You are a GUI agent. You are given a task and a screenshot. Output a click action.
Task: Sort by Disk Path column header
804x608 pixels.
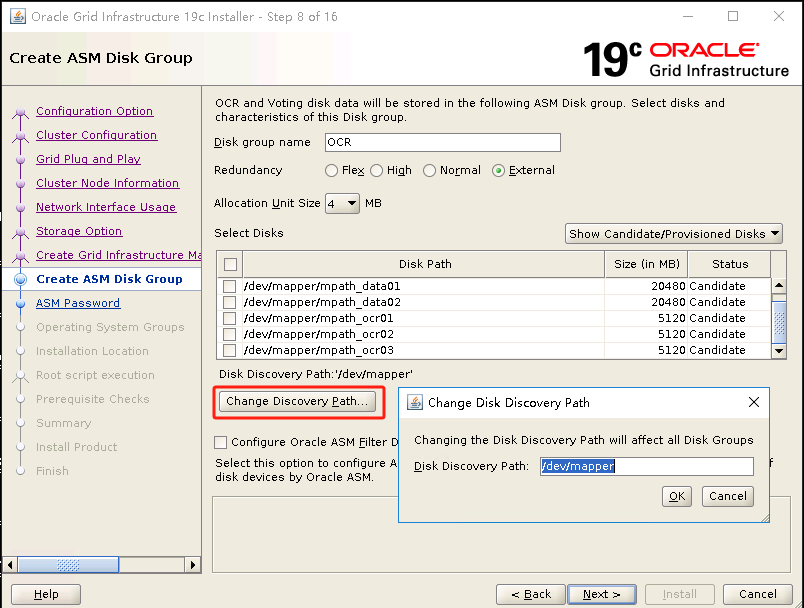click(424, 264)
